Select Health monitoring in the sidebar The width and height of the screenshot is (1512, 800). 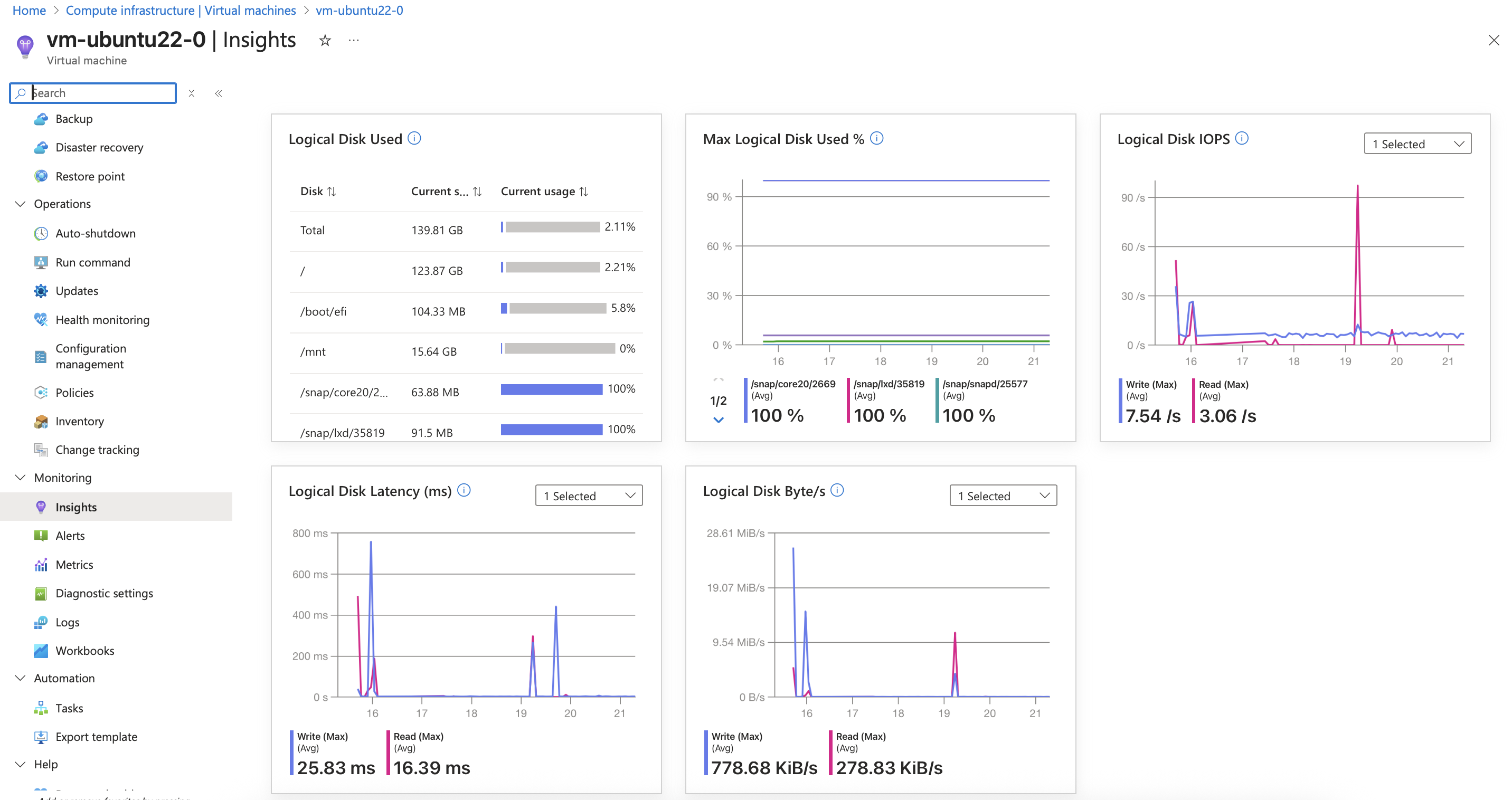pos(102,320)
